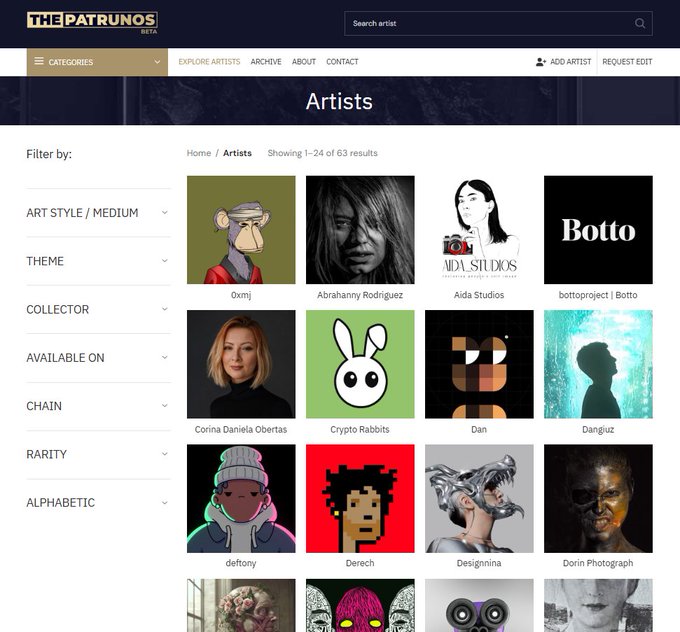
Task: Expand the Available On filter
Action: pyautogui.click(x=98, y=358)
